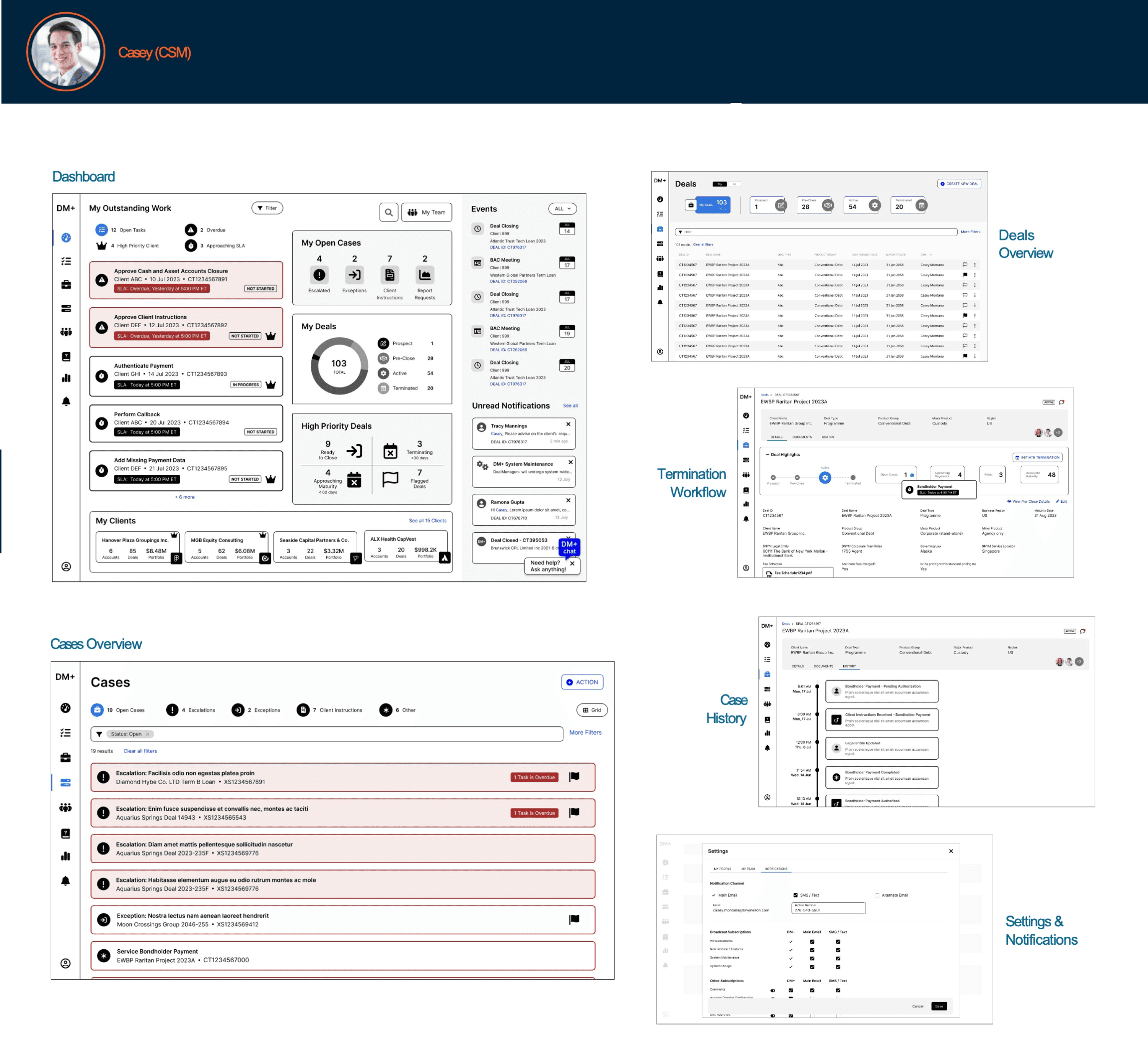This screenshot has width=1148, height=1053.
Task: Open DETAILS tab in Case History deal
Action: [x=798, y=666]
